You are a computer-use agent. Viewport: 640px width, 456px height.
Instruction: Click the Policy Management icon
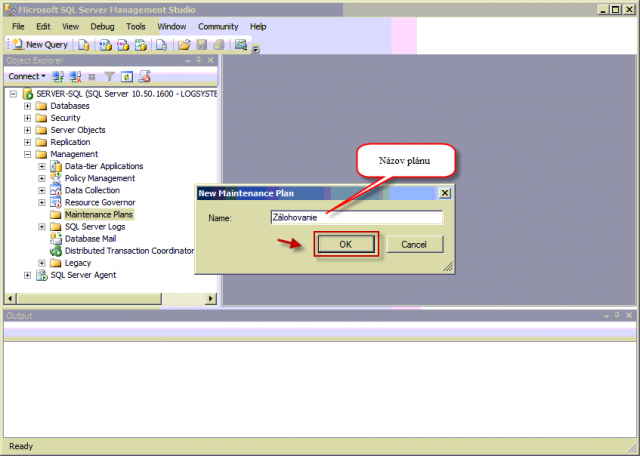pos(56,178)
